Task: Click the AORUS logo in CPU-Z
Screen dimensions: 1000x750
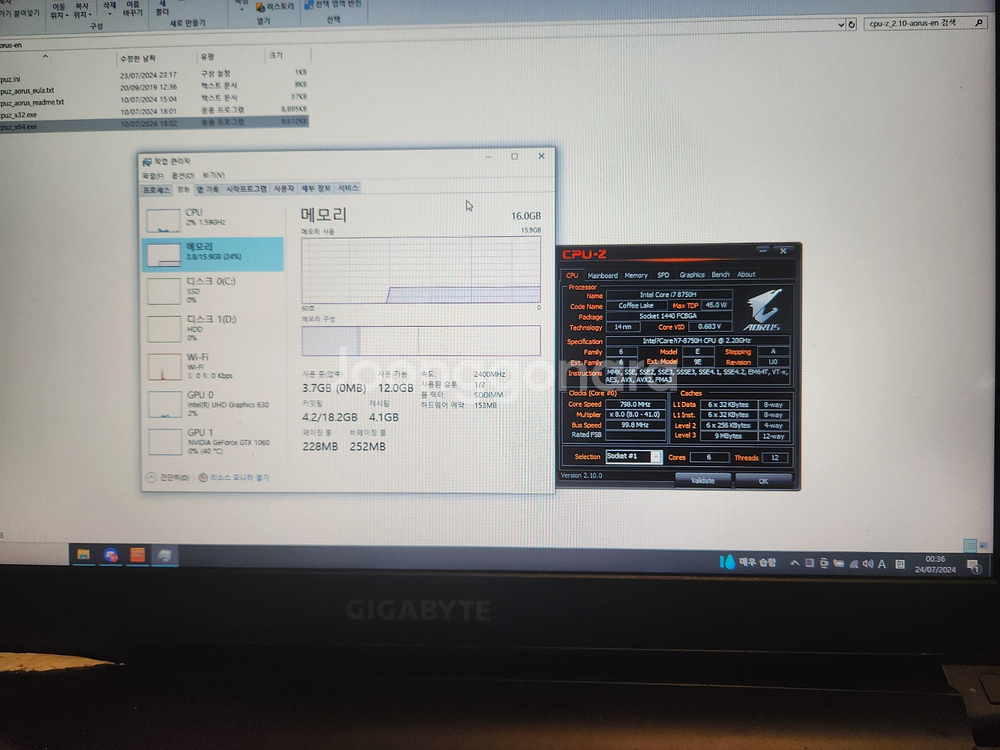Action: [763, 310]
